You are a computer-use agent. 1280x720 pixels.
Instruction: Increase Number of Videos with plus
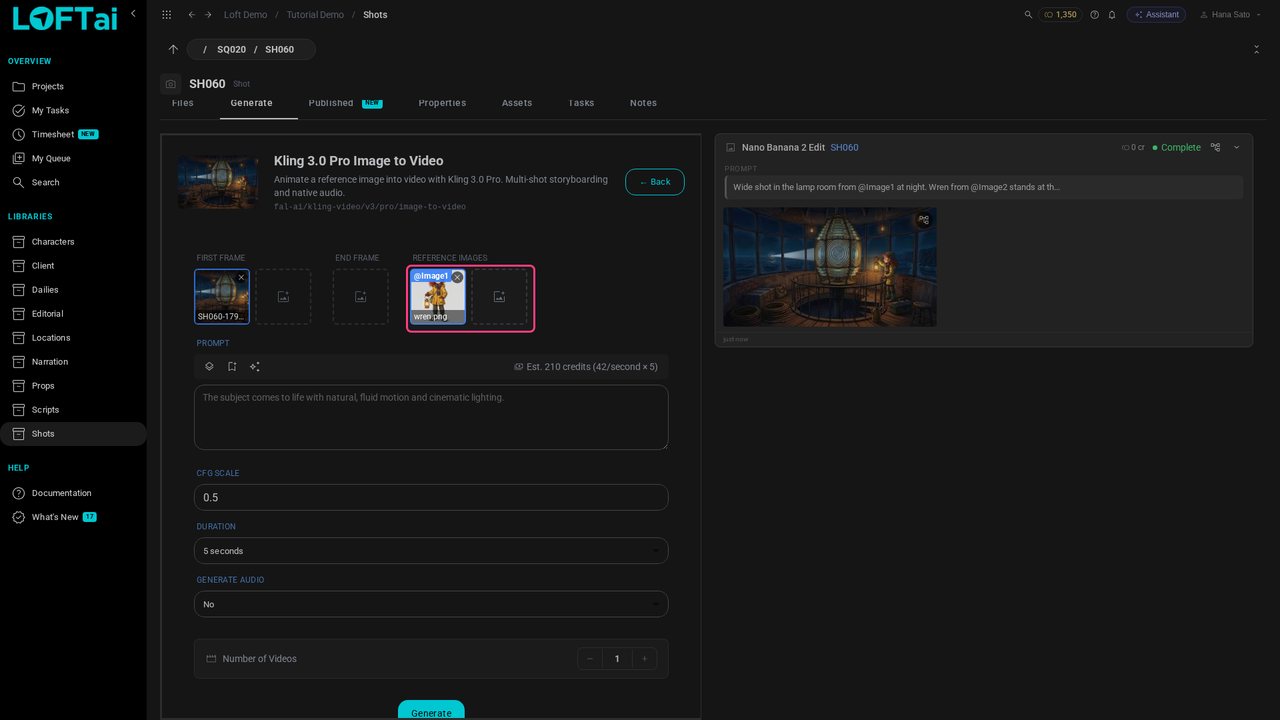tap(645, 659)
